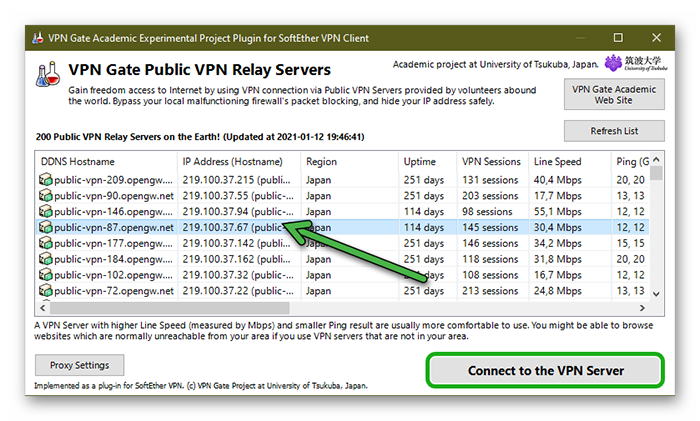This screenshot has height=421, width=700.
Task: Select row public-vpn-87.opengw.net
Action: coord(342,227)
